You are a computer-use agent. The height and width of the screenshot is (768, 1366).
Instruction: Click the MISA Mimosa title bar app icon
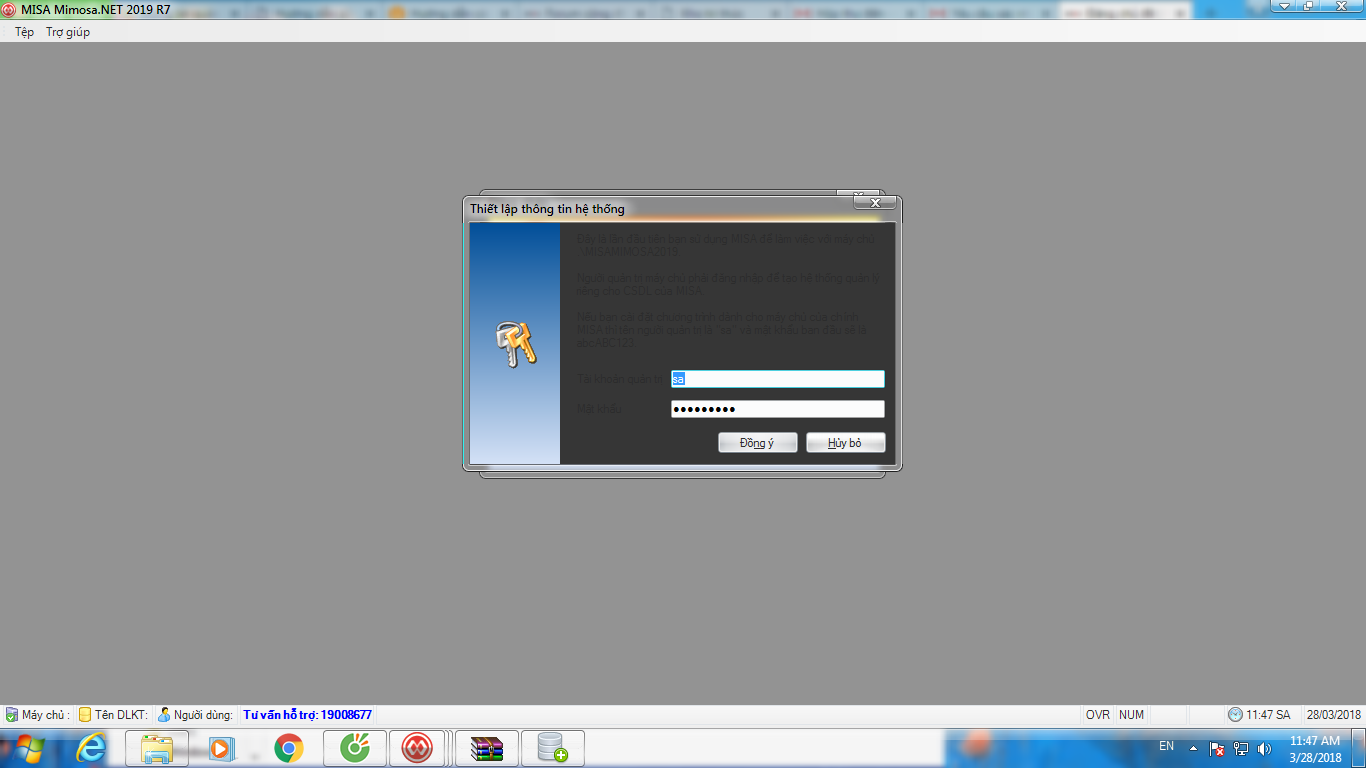10,9
